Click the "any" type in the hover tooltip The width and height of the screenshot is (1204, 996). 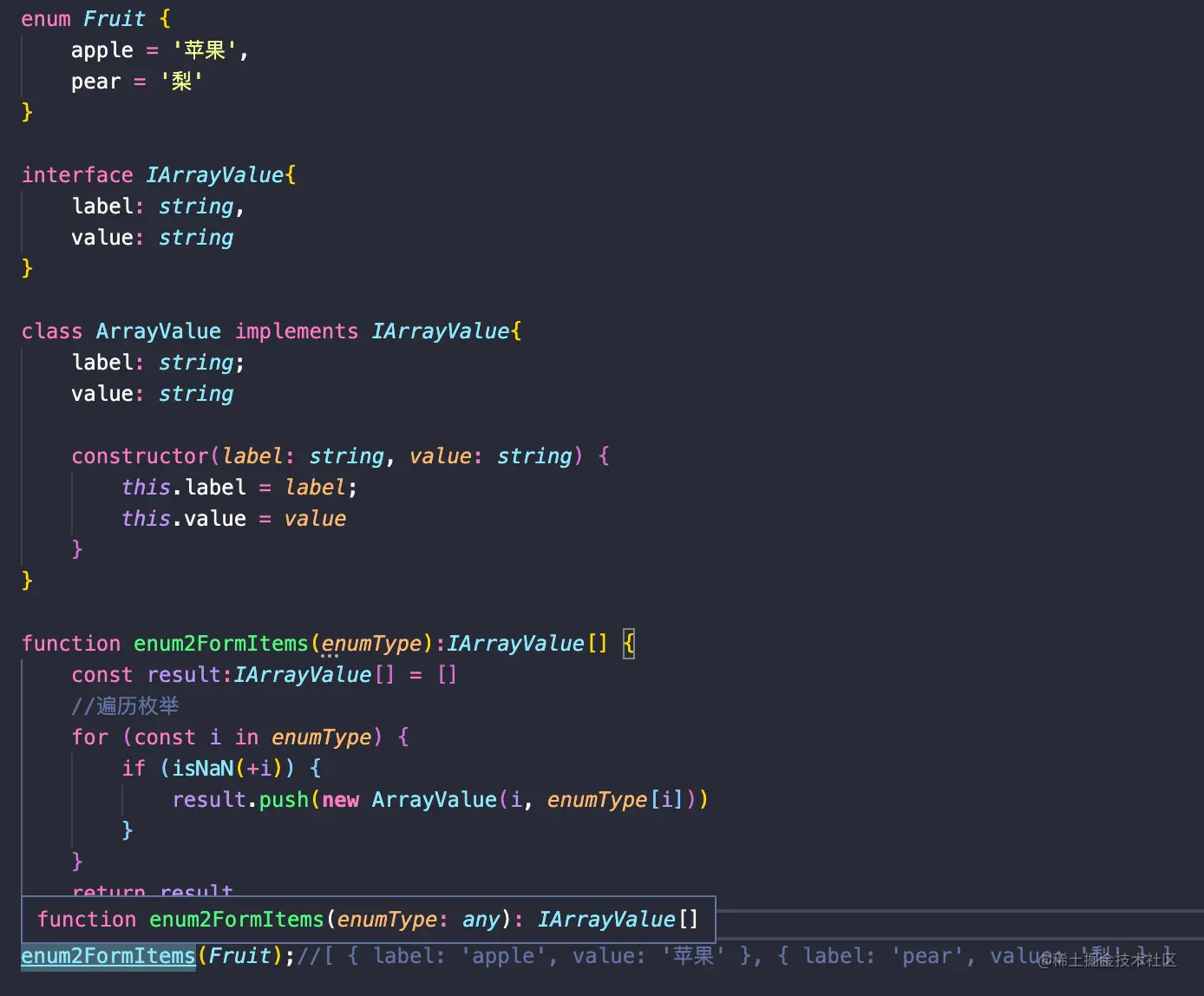[x=481, y=919]
